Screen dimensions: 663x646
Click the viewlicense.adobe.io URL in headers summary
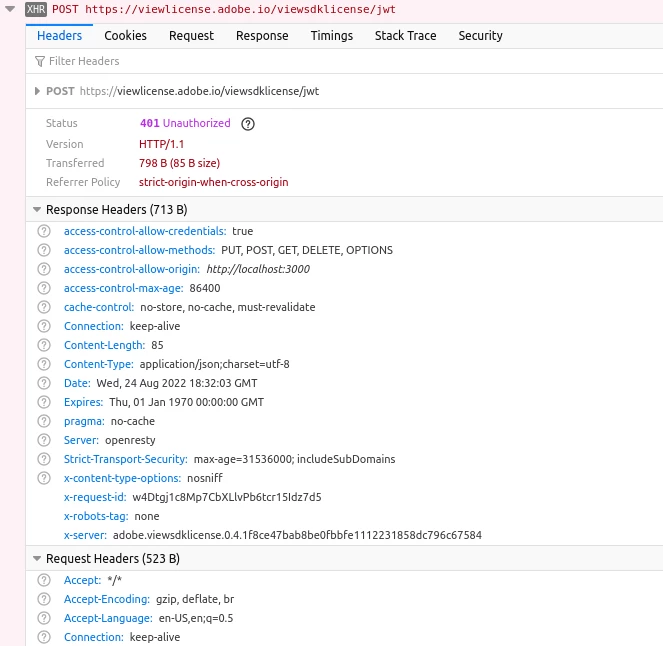tap(200, 91)
